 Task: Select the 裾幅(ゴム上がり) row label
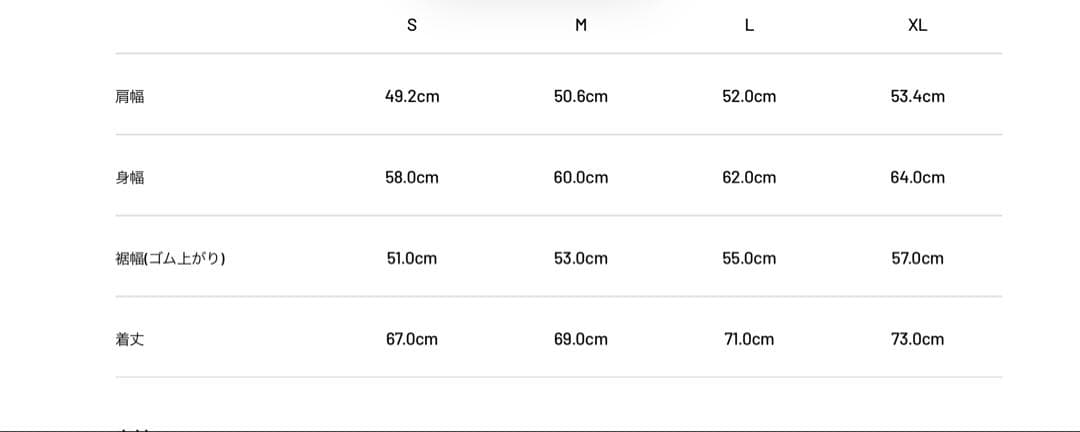click(170, 259)
